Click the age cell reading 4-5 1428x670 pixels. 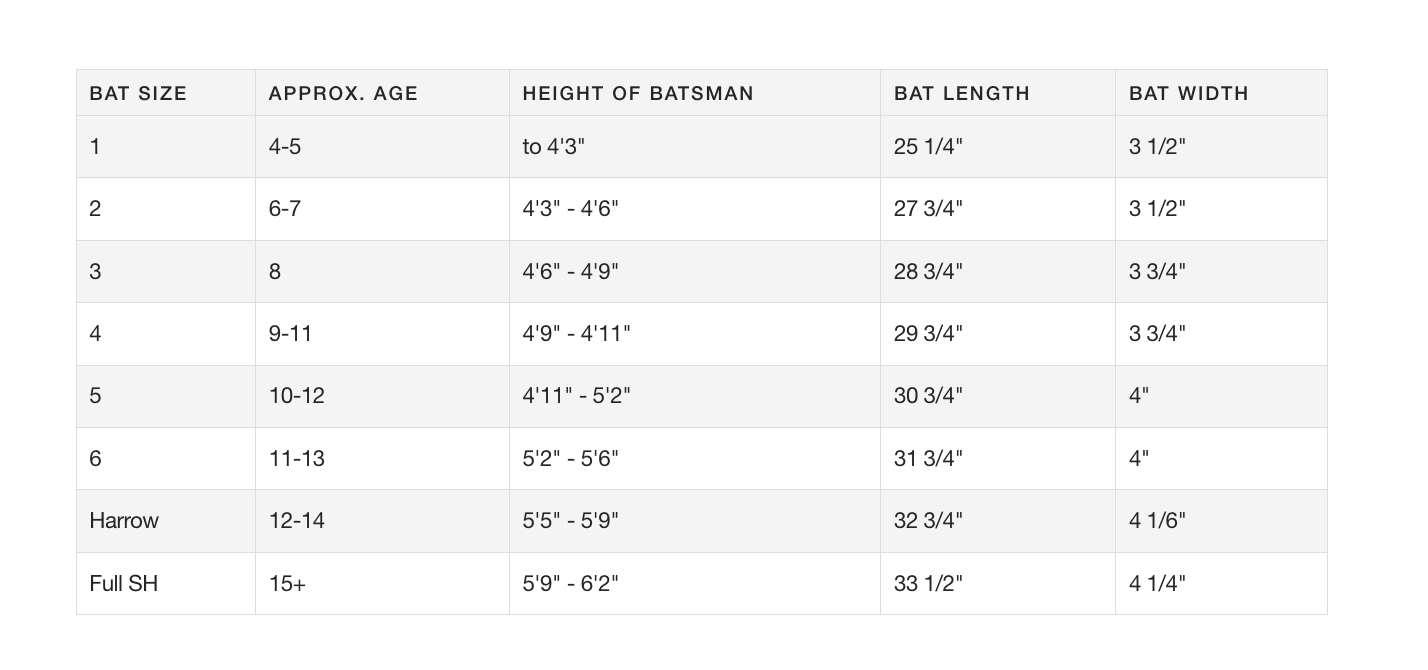383,147
